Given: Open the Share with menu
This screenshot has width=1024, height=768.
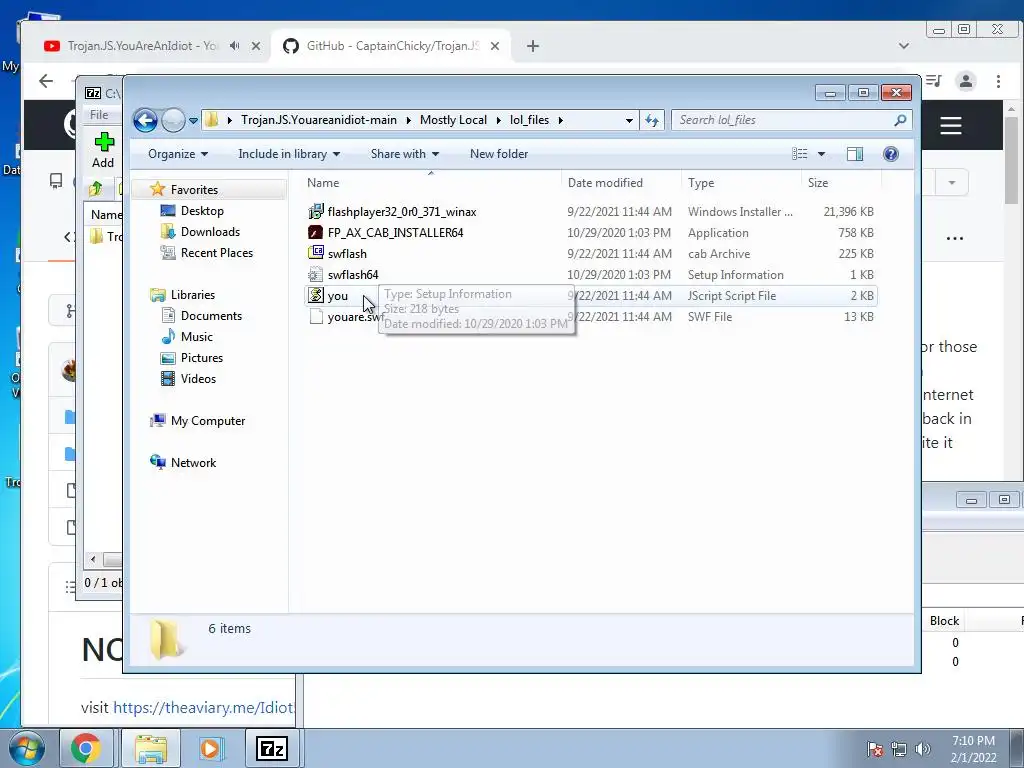Looking at the screenshot, I should pos(405,154).
